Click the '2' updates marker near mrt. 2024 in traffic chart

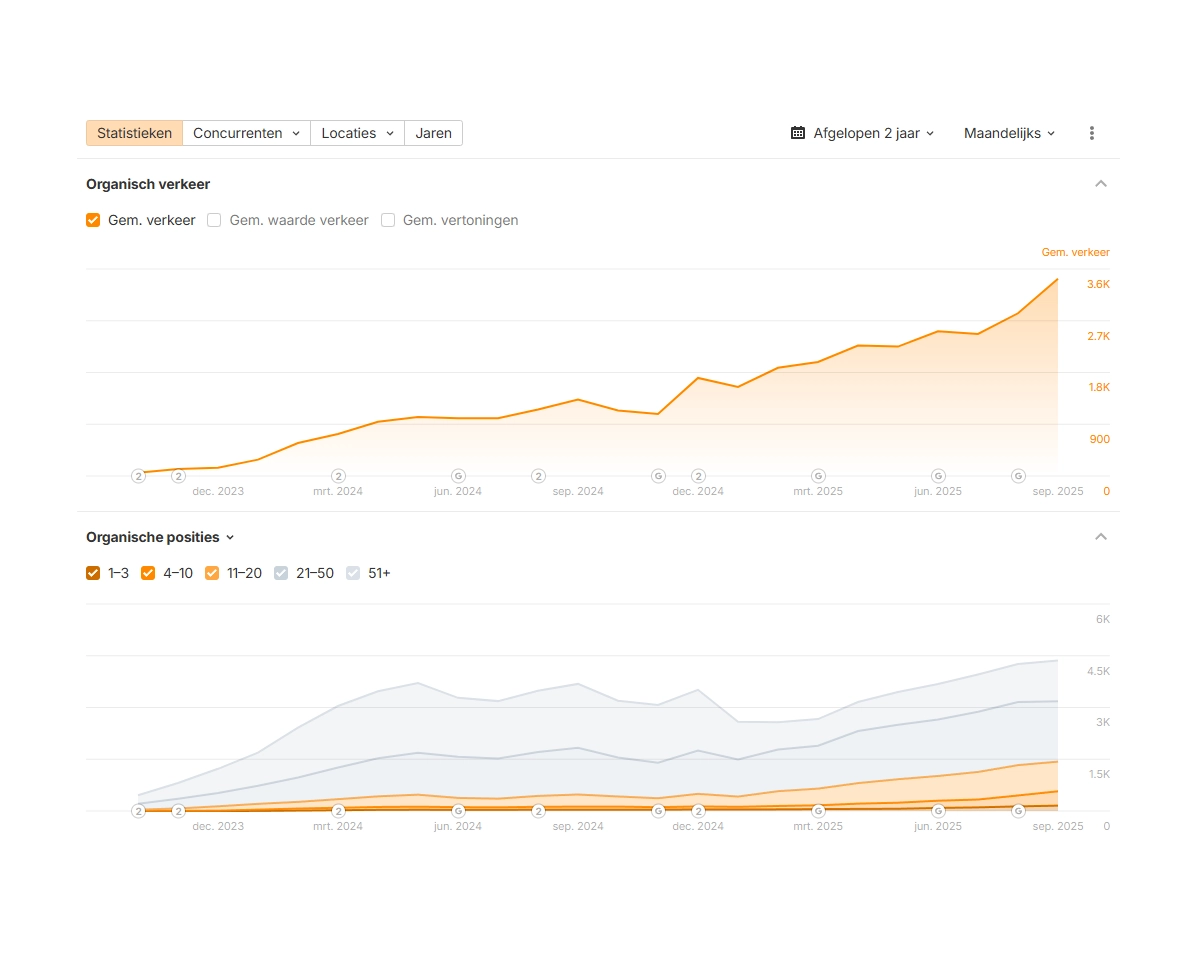click(x=338, y=476)
